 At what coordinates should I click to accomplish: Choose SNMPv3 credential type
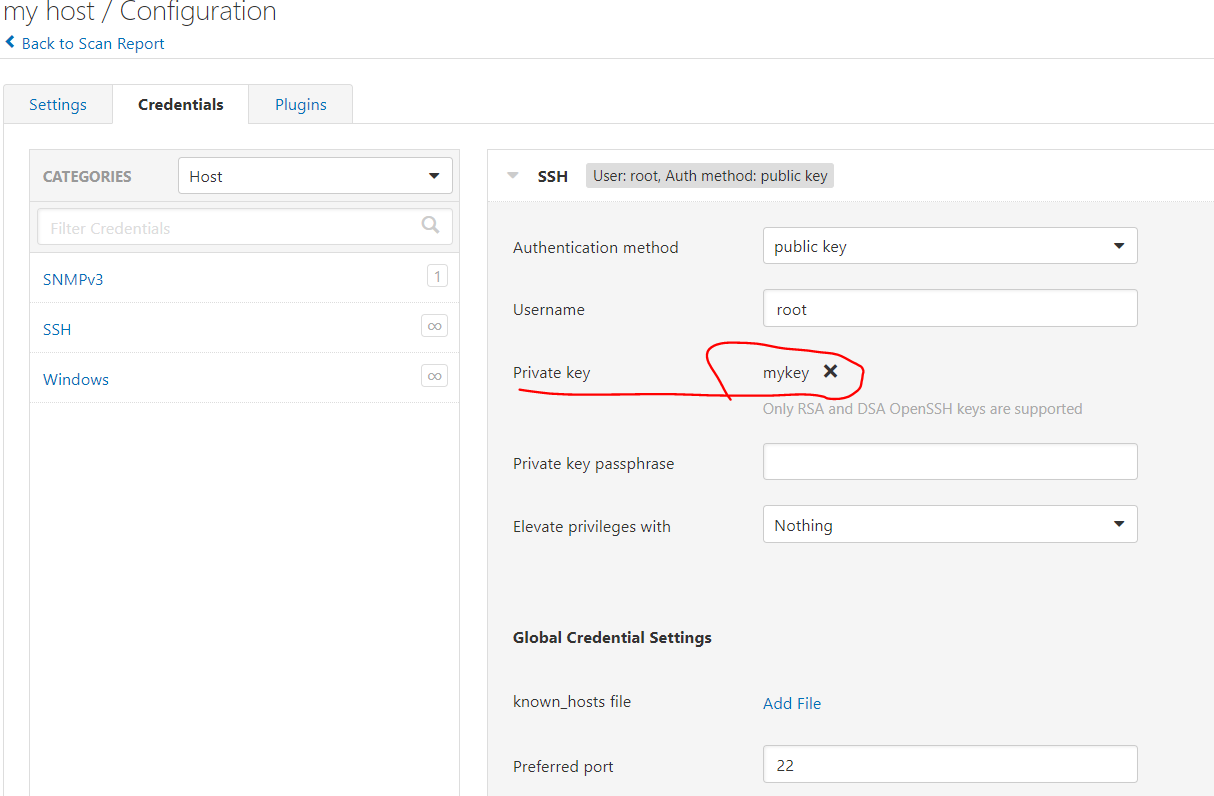coord(73,279)
